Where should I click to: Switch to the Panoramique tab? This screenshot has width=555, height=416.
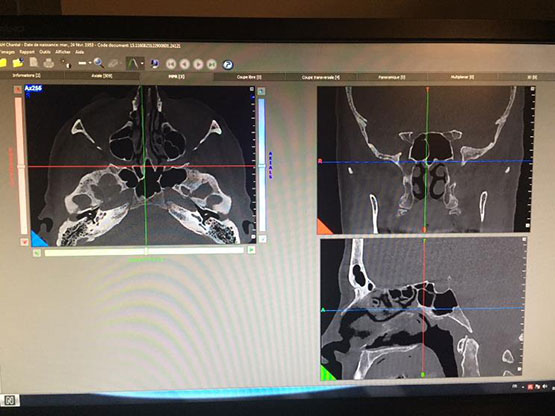tap(391, 77)
